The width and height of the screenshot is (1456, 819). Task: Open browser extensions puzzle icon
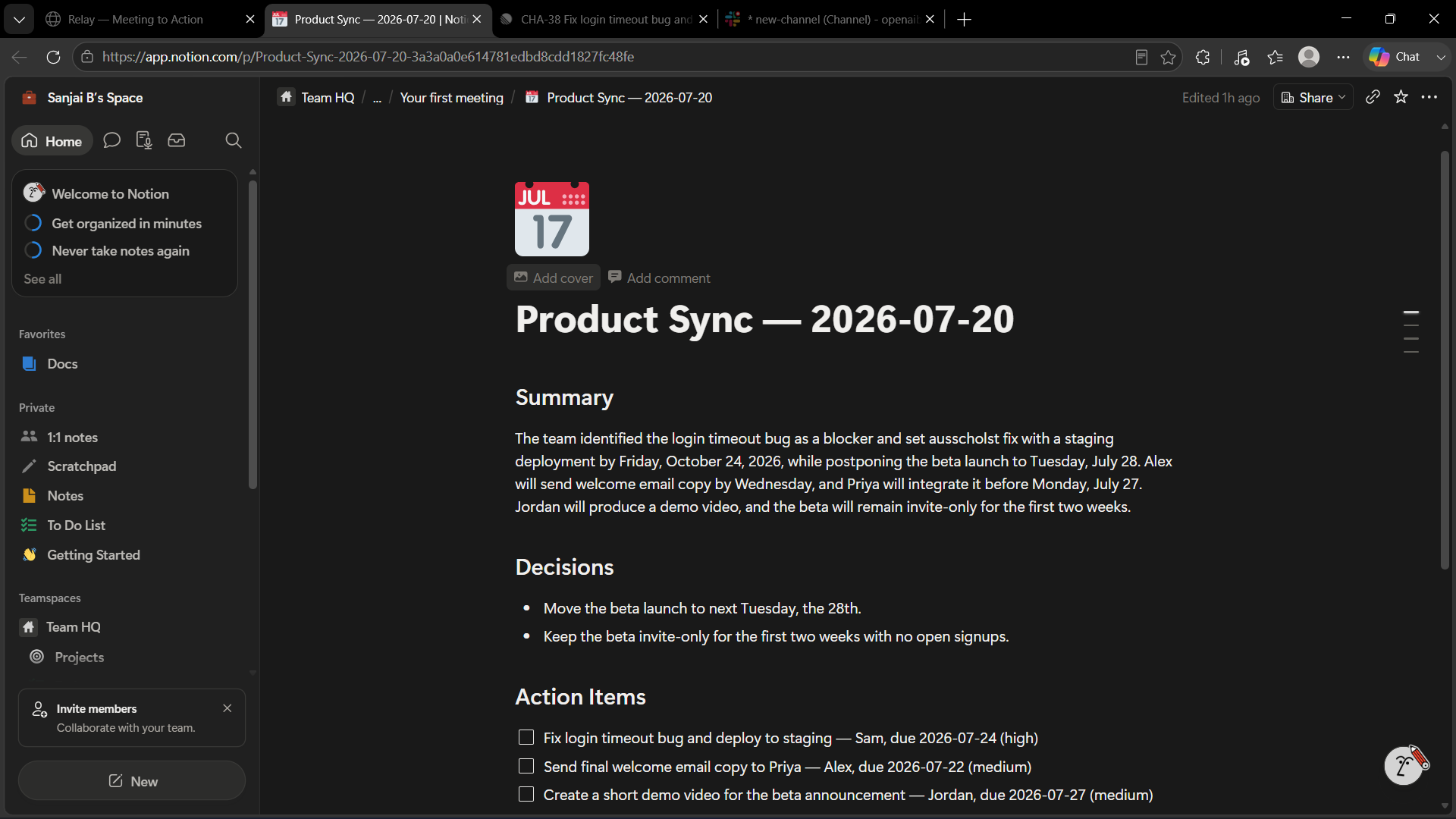[x=1203, y=57]
